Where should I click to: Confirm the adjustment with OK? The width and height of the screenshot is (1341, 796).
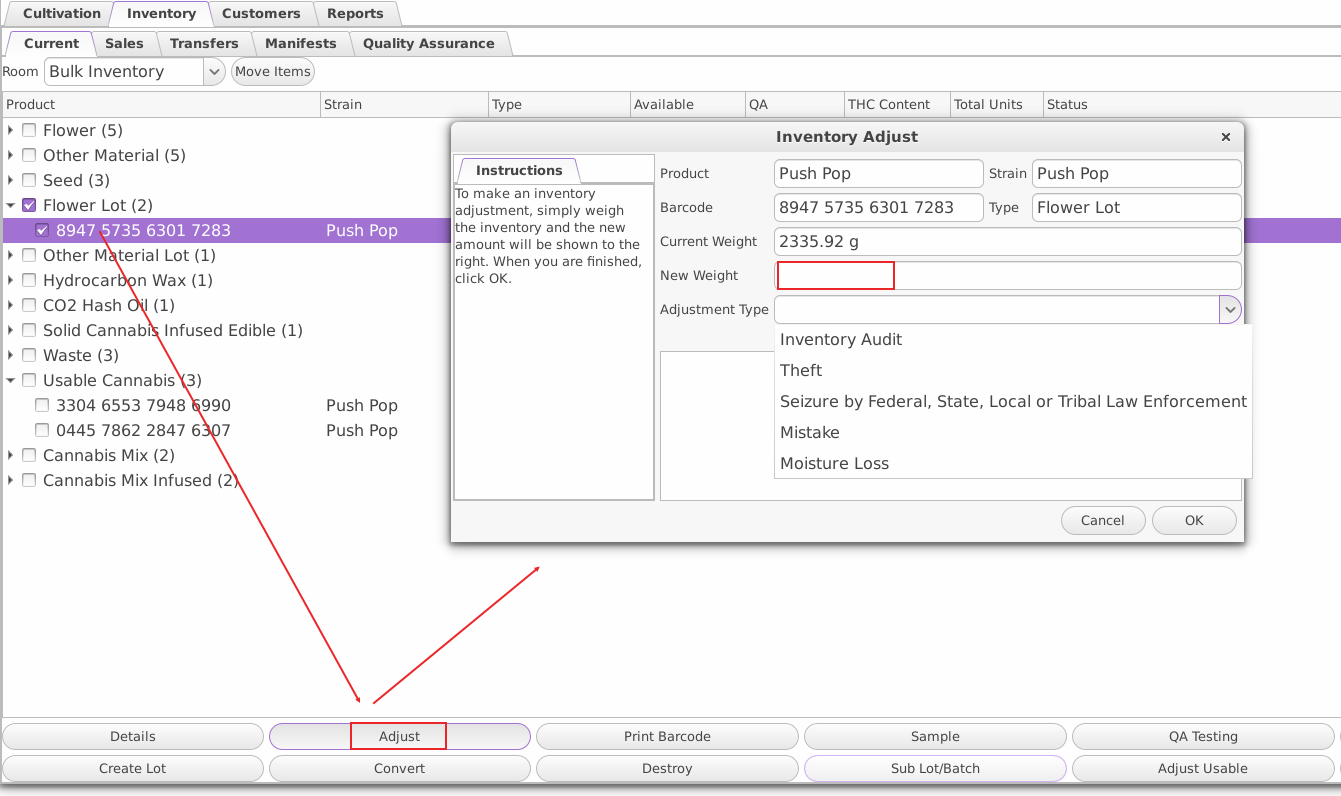[x=1194, y=520]
